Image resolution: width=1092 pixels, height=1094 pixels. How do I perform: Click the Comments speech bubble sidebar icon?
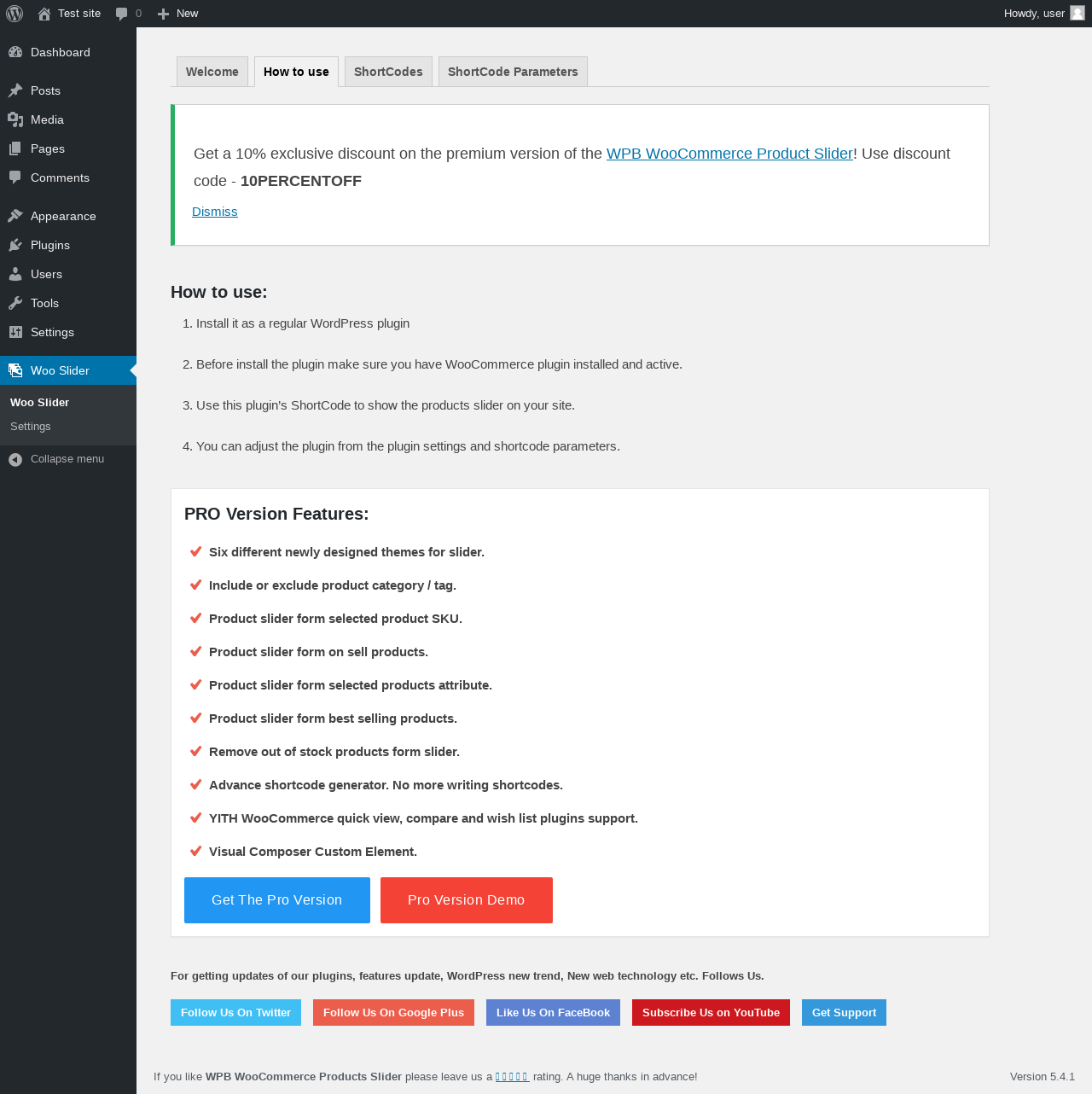point(15,177)
